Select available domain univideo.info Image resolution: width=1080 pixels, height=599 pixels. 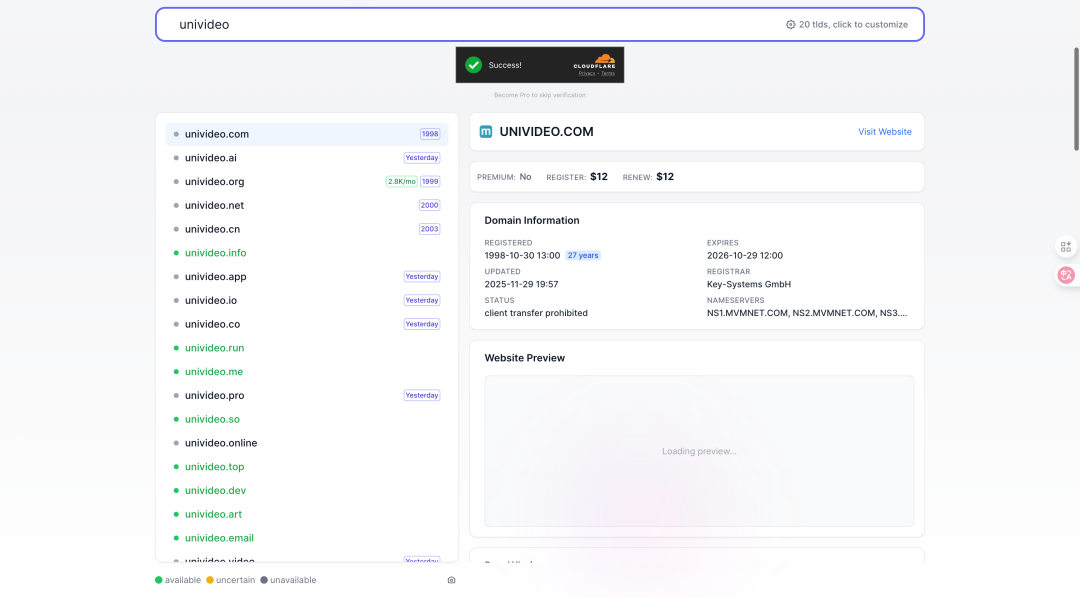pyautogui.click(x=307, y=253)
